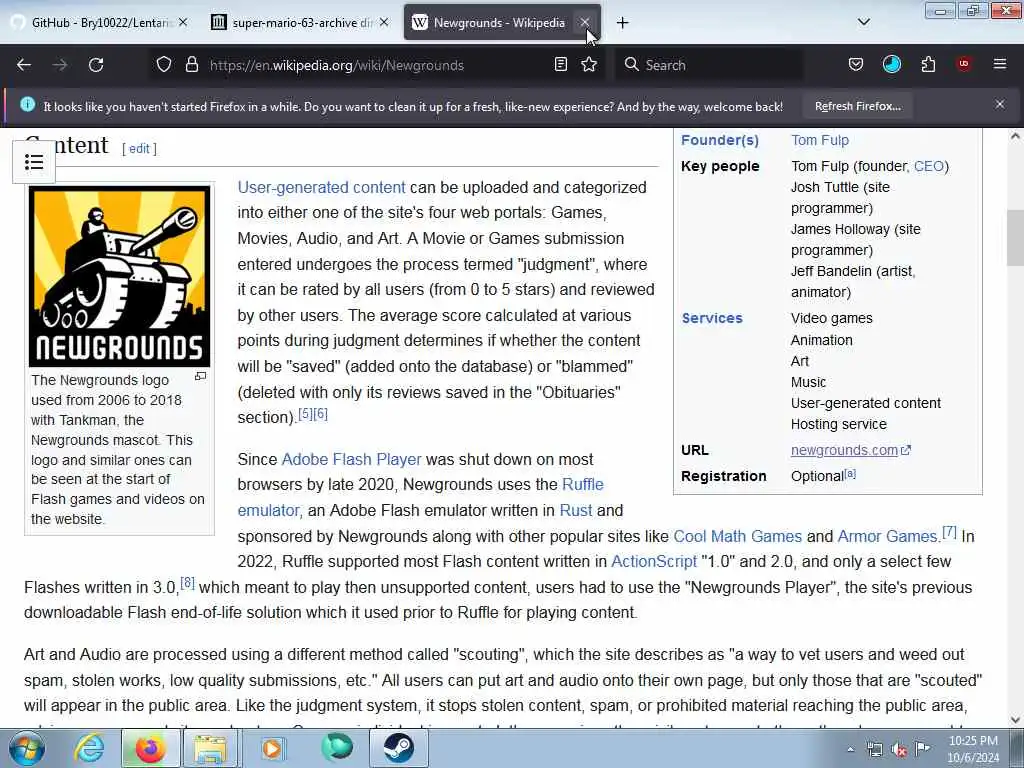This screenshot has height=768, width=1024.
Task: List all tabs with the chevron
Action: tap(863, 22)
